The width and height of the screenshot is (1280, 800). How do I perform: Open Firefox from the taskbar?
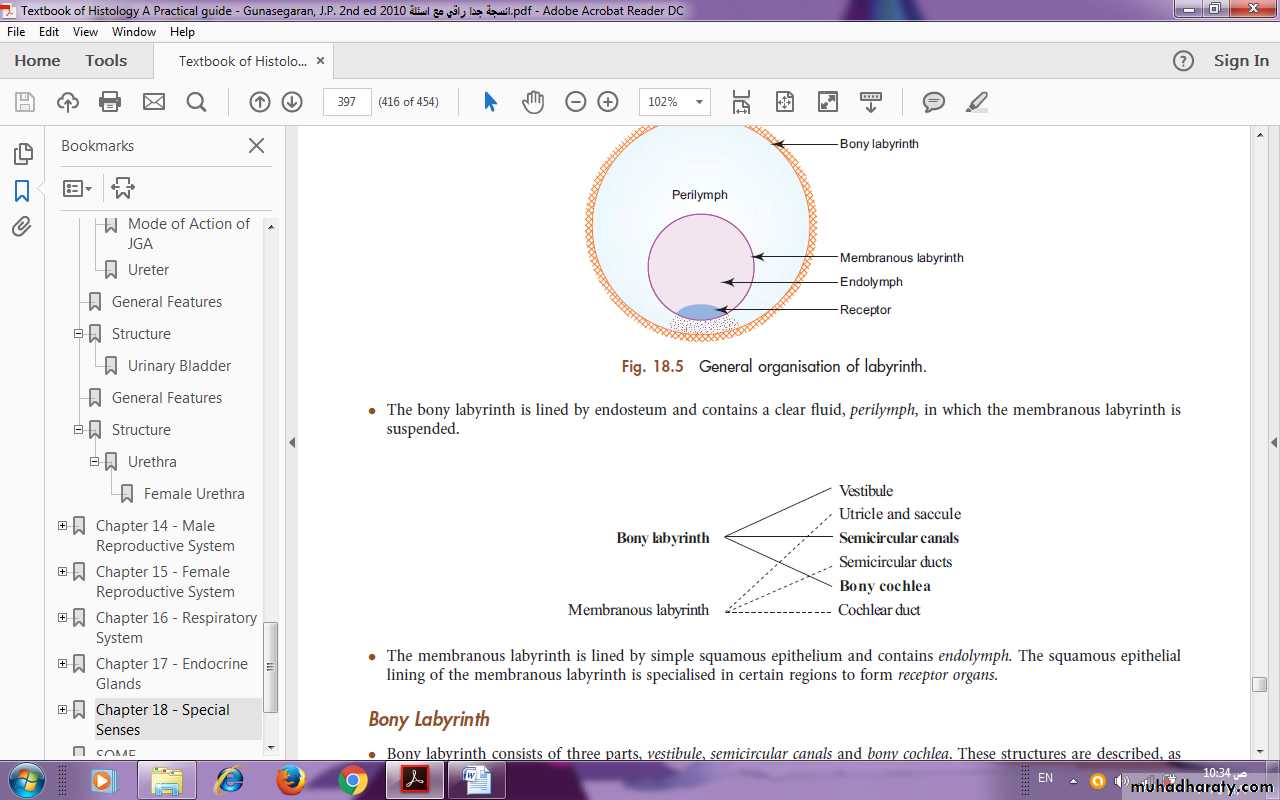click(x=291, y=779)
